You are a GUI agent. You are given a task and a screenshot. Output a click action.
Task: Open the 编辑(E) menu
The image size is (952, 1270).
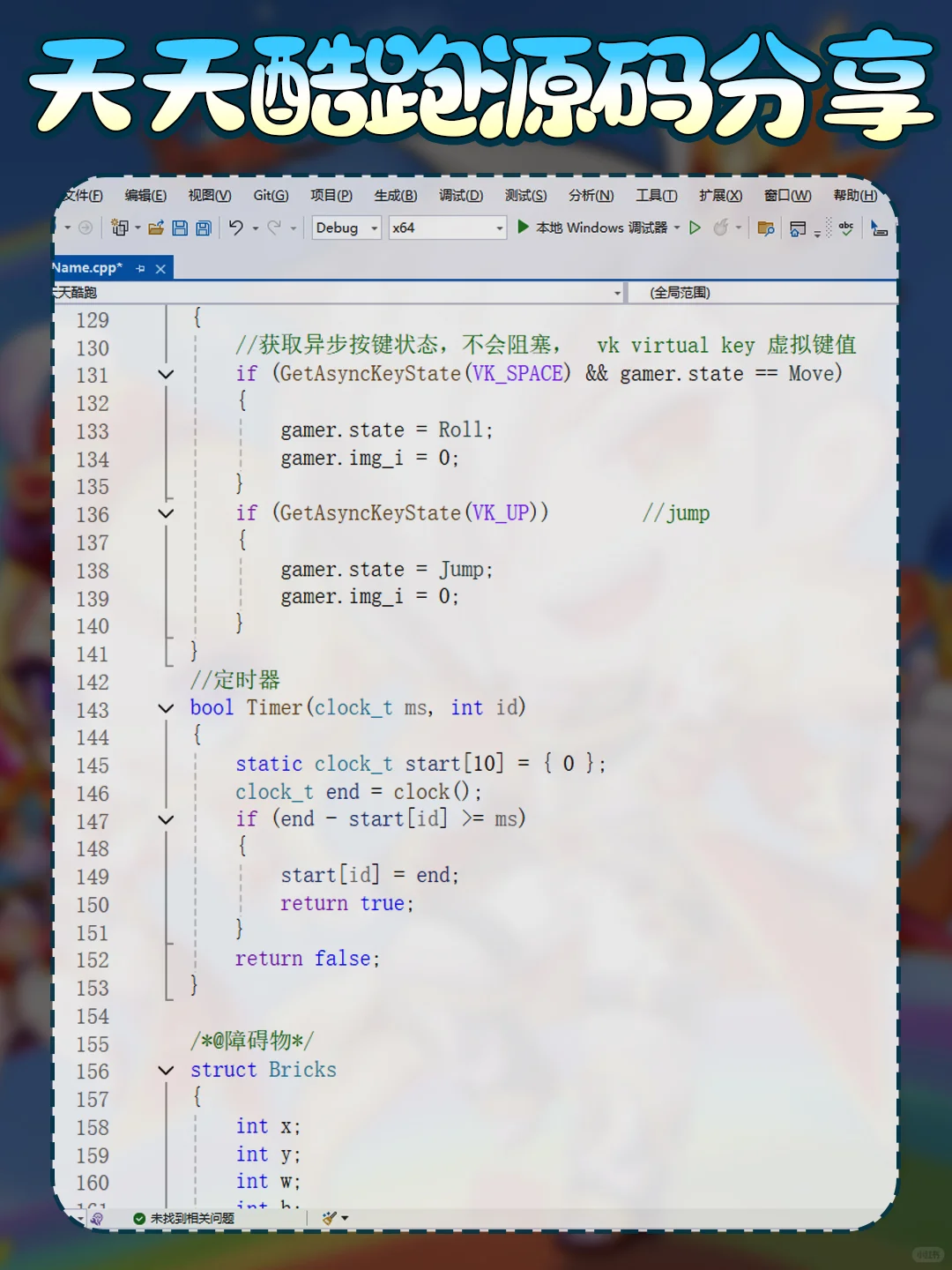click(145, 196)
